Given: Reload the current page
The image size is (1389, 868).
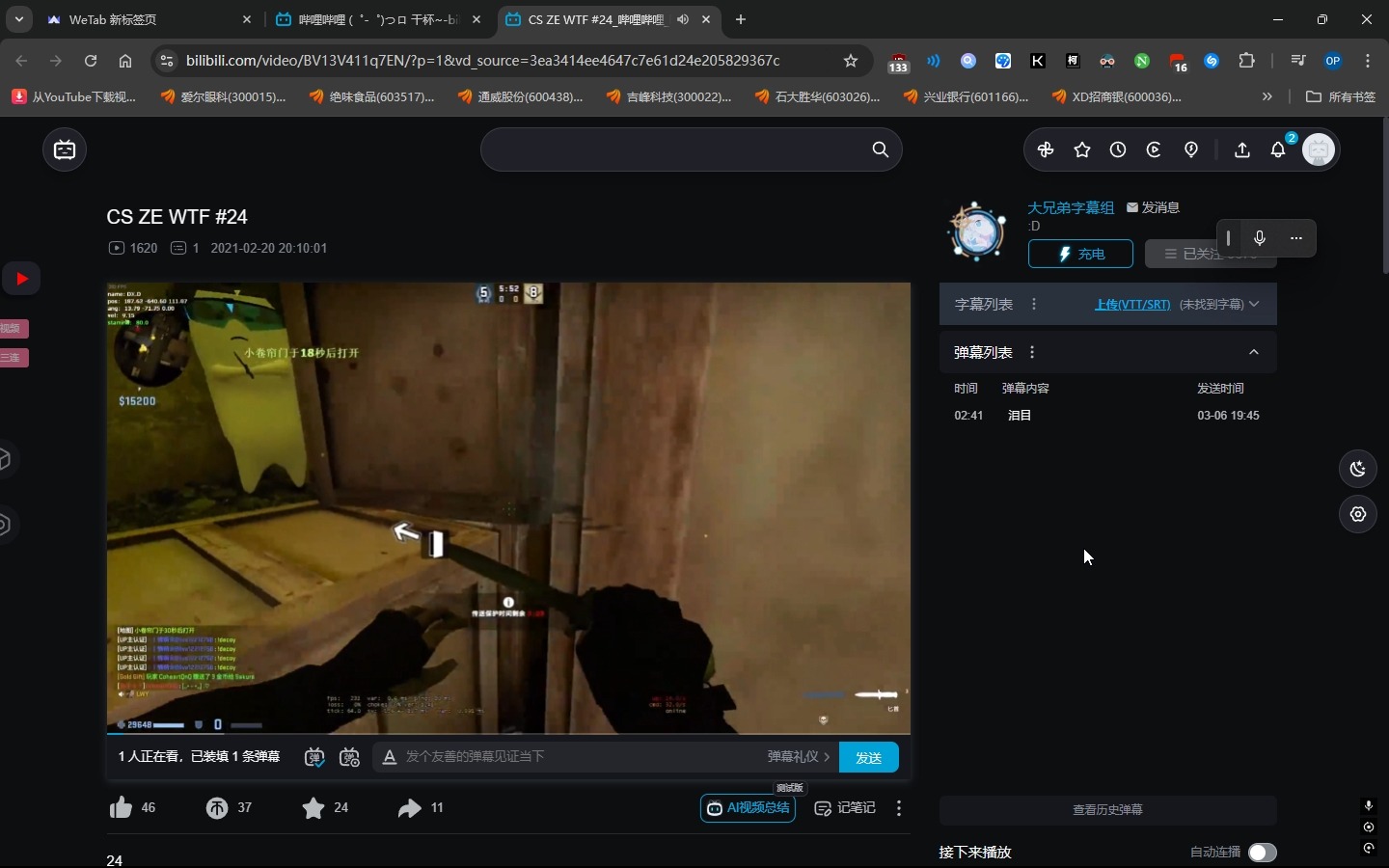Looking at the screenshot, I should pyautogui.click(x=91, y=61).
